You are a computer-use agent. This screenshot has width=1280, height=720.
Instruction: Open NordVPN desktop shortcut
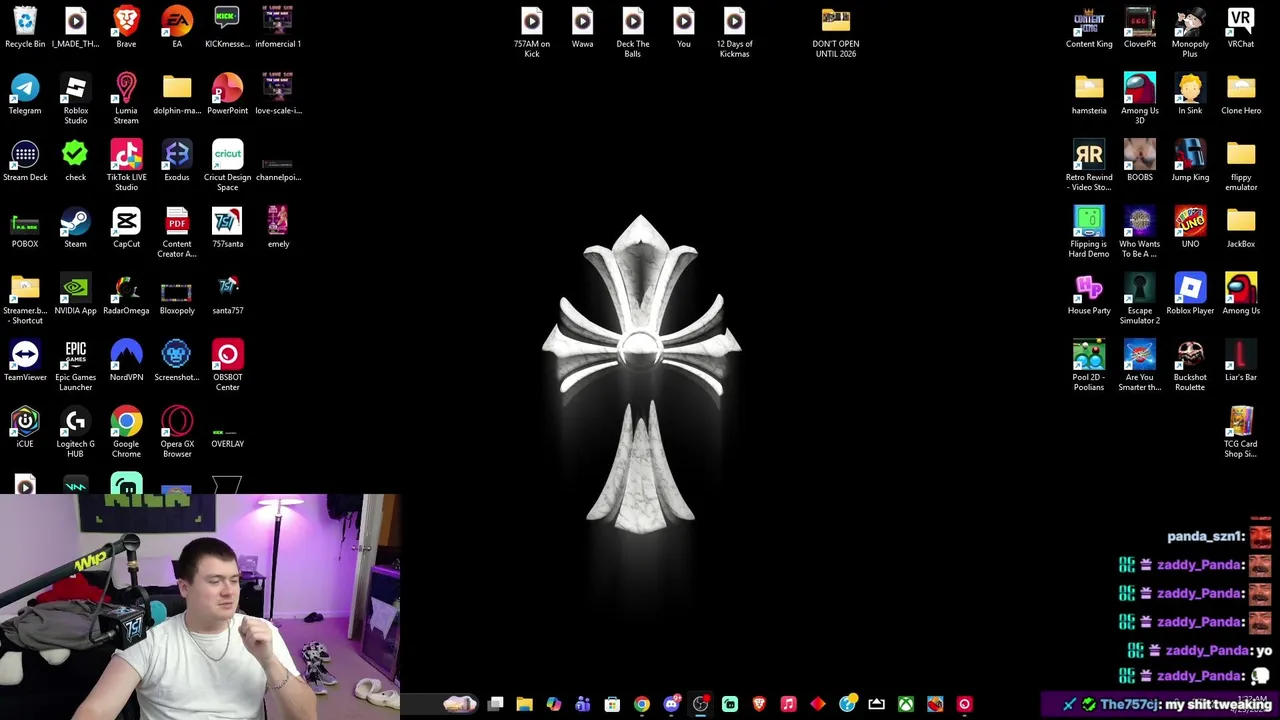pyautogui.click(x=126, y=361)
